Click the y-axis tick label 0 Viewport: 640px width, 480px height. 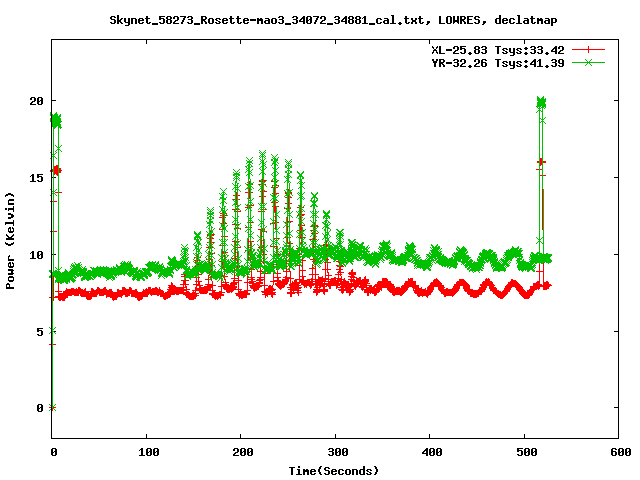[40, 408]
